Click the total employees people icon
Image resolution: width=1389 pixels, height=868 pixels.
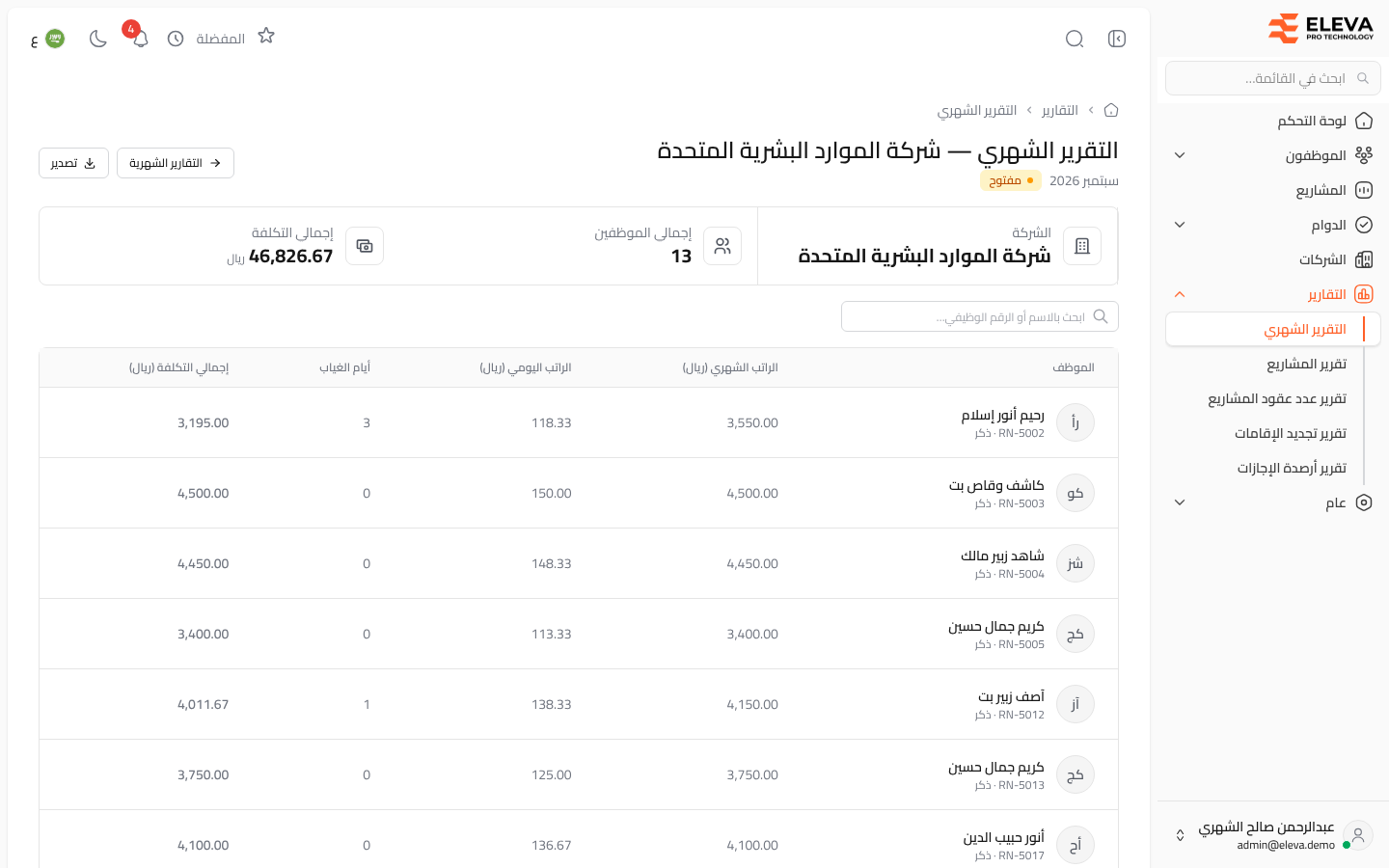[x=722, y=246]
